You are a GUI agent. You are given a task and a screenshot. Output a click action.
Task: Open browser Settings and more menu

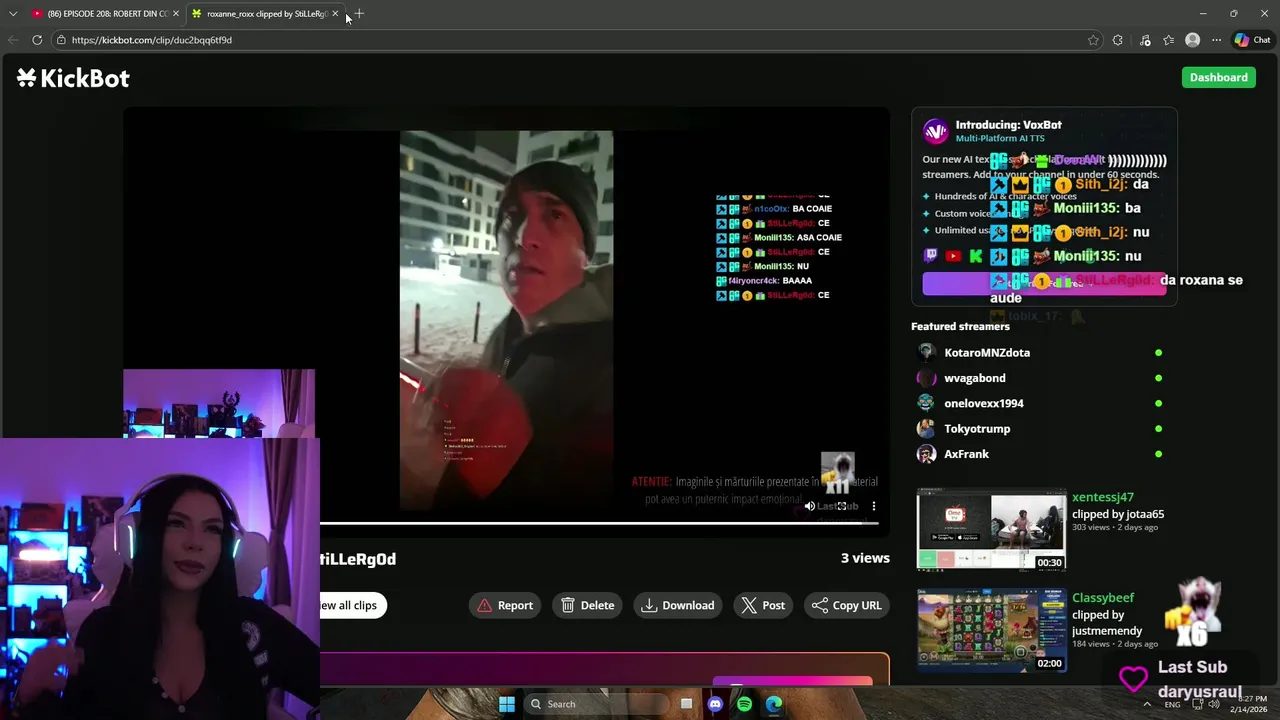point(1216,40)
